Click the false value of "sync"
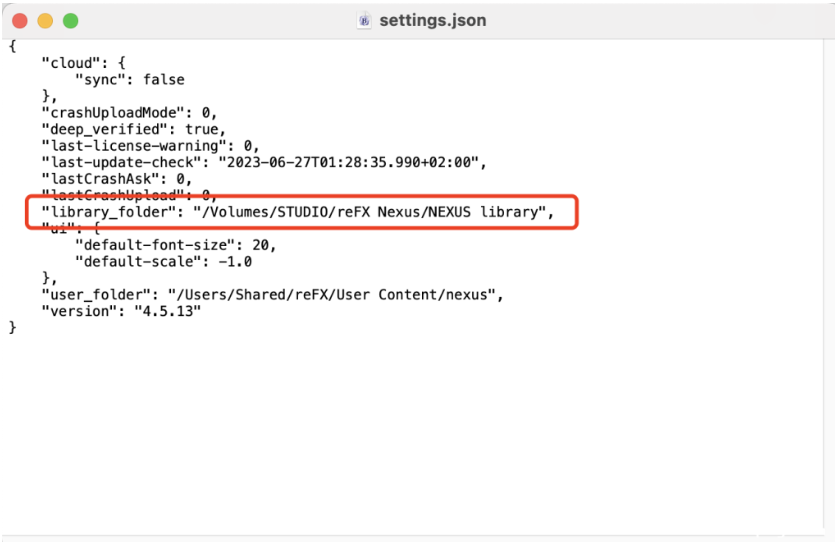The width and height of the screenshot is (835, 542). coord(164,80)
